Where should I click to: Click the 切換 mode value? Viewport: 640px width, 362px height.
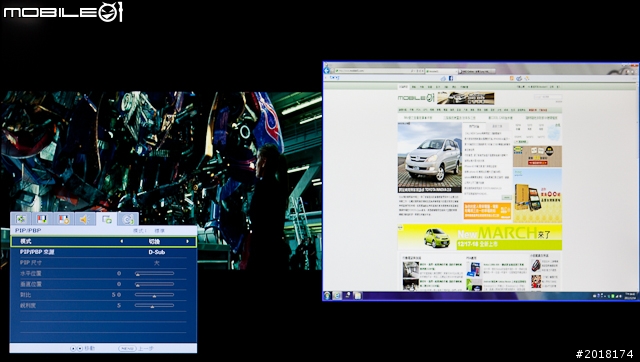(x=154, y=242)
